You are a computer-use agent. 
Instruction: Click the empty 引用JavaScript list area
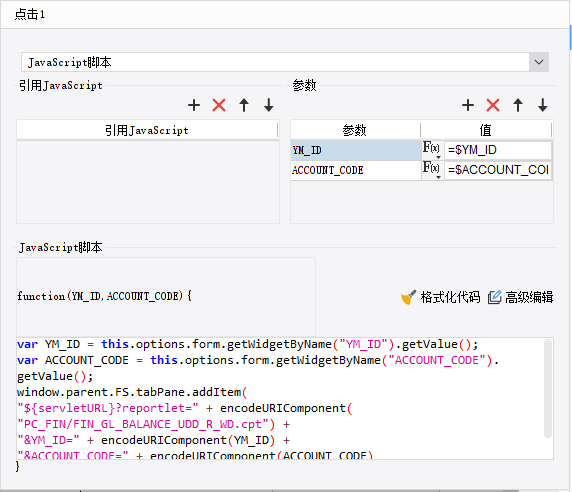(148, 182)
